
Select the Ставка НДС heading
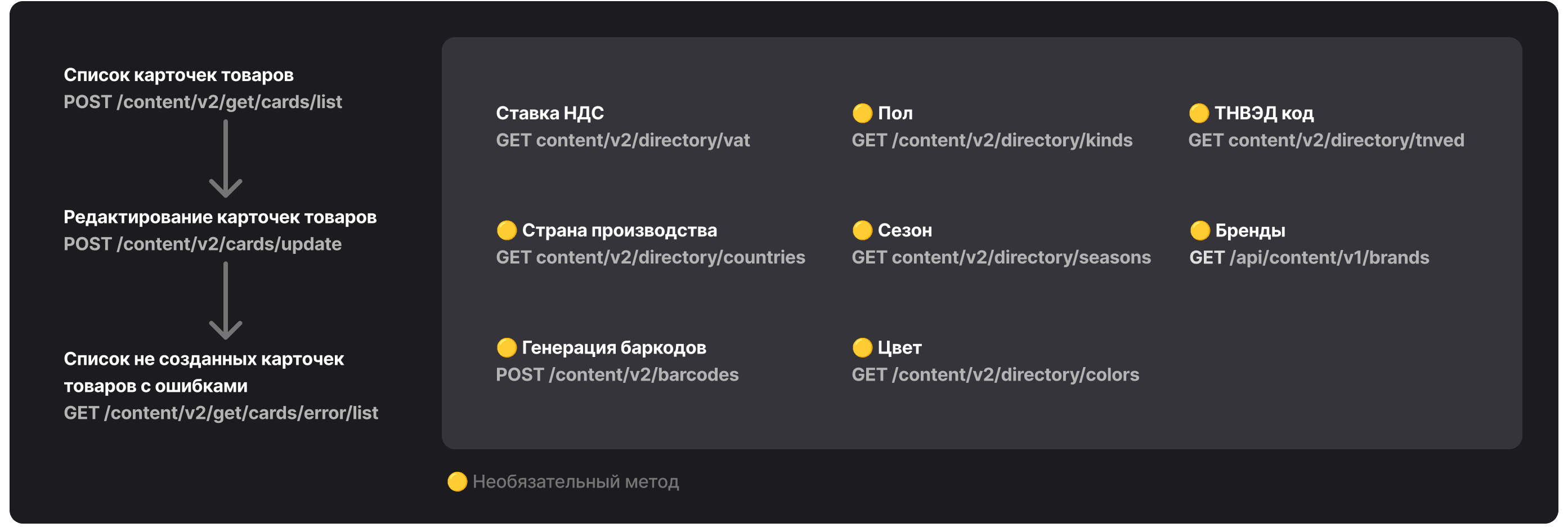point(550,113)
